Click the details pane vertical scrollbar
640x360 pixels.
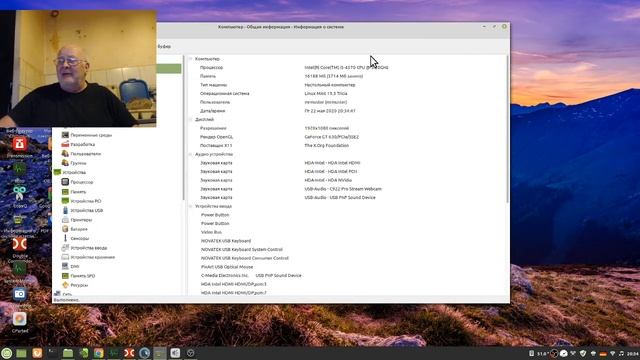(507, 129)
